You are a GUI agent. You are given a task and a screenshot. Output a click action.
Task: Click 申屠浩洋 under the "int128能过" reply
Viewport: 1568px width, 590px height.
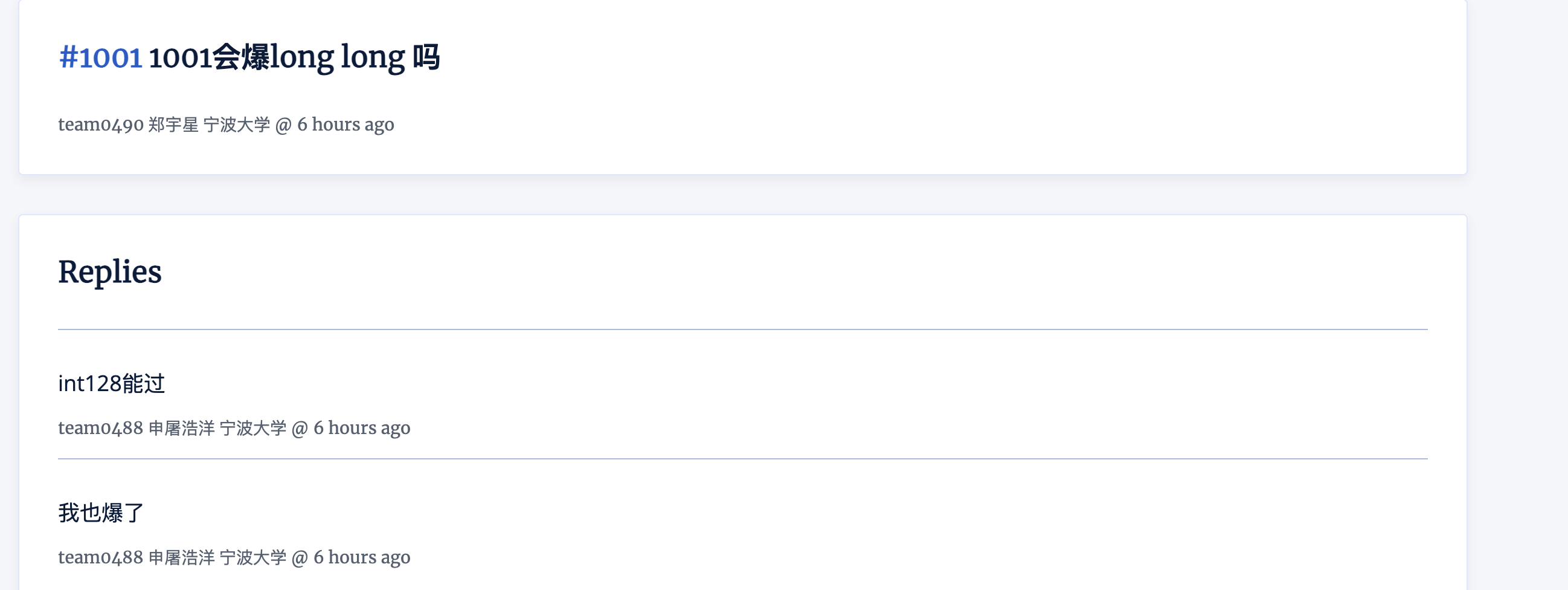pyautogui.click(x=181, y=428)
